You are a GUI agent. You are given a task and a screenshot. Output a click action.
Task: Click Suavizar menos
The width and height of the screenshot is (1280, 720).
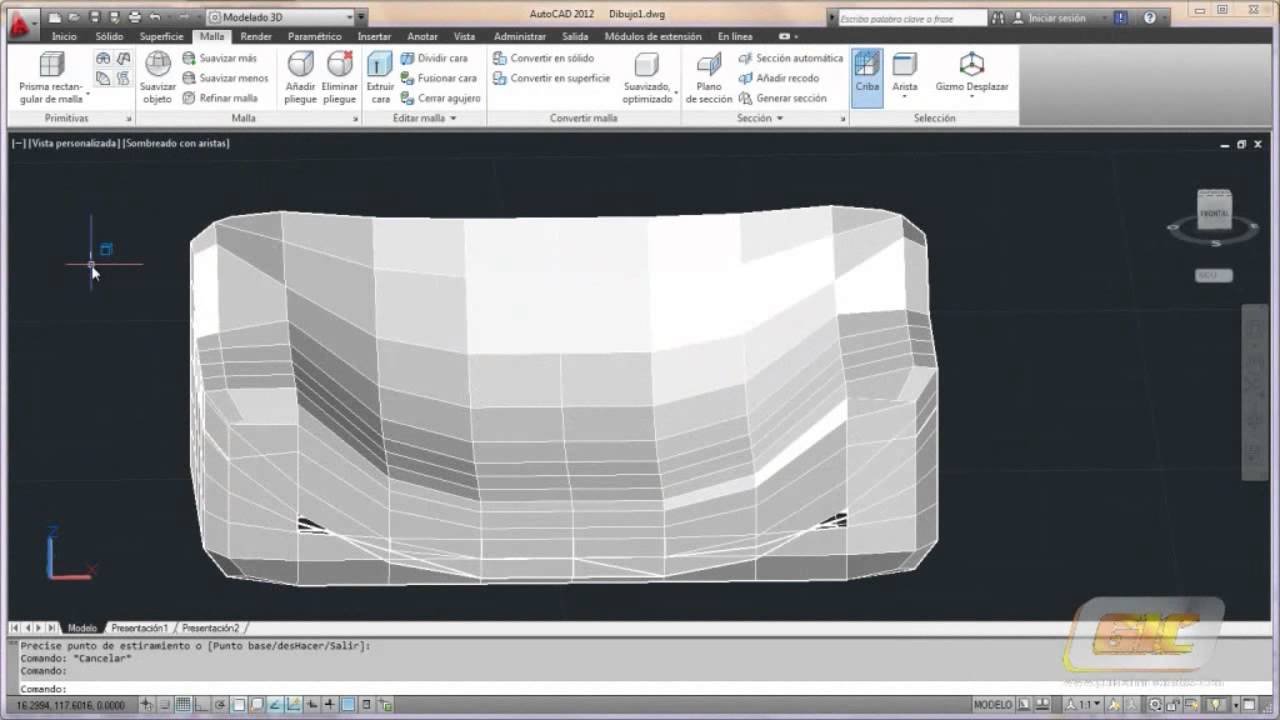pos(225,78)
